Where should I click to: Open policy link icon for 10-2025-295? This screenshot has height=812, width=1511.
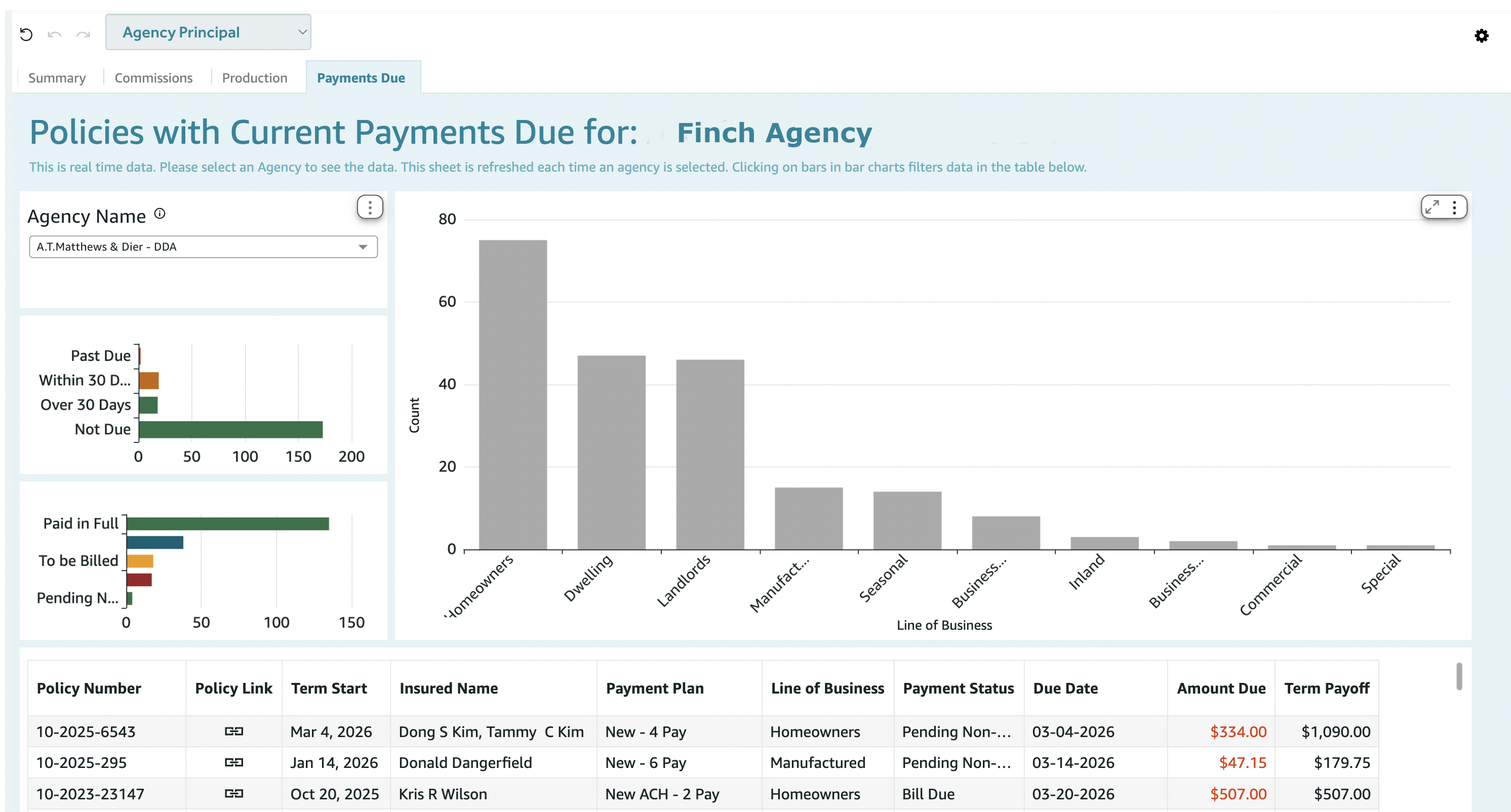(x=233, y=762)
